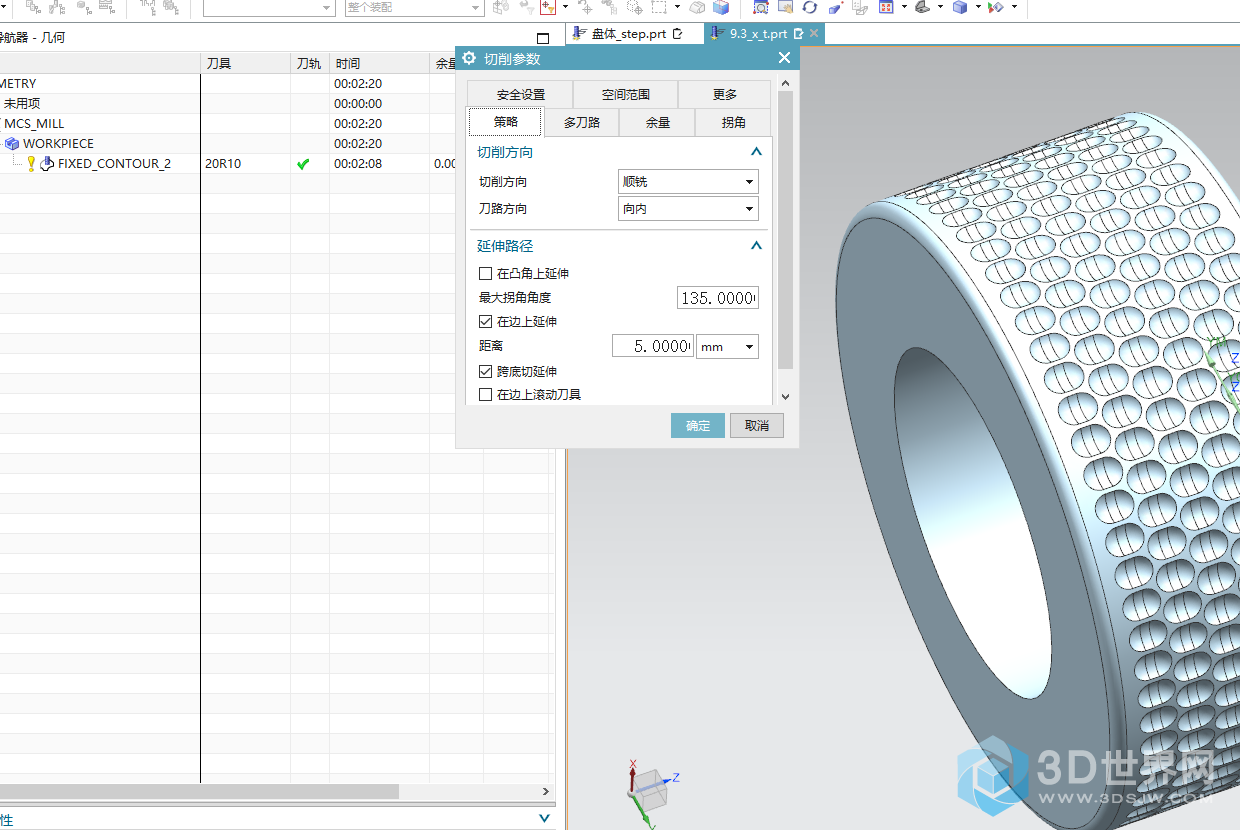The image size is (1240, 830).
Task: Click 刀具 column header
Action: [245, 64]
